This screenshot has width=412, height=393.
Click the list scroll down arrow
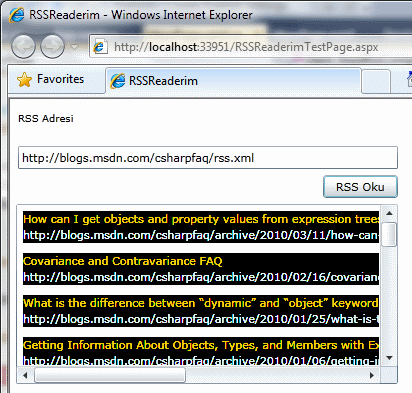click(389, 358)
